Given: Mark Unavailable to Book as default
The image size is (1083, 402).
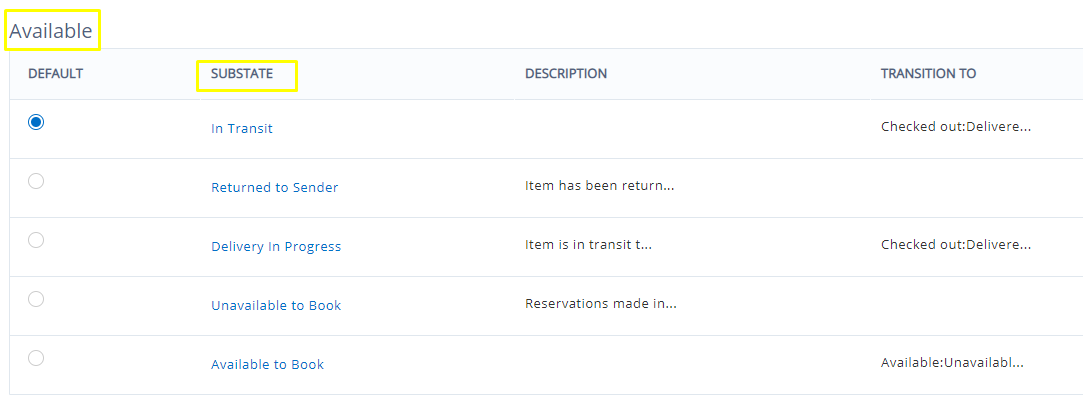Looking at the screenshot, I should (36, 299).
